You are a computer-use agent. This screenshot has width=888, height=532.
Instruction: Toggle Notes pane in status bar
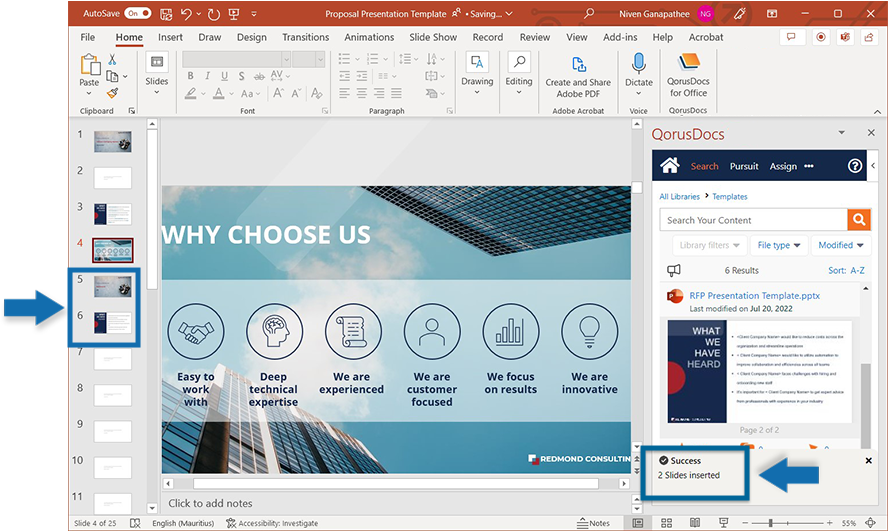(594, 523)
